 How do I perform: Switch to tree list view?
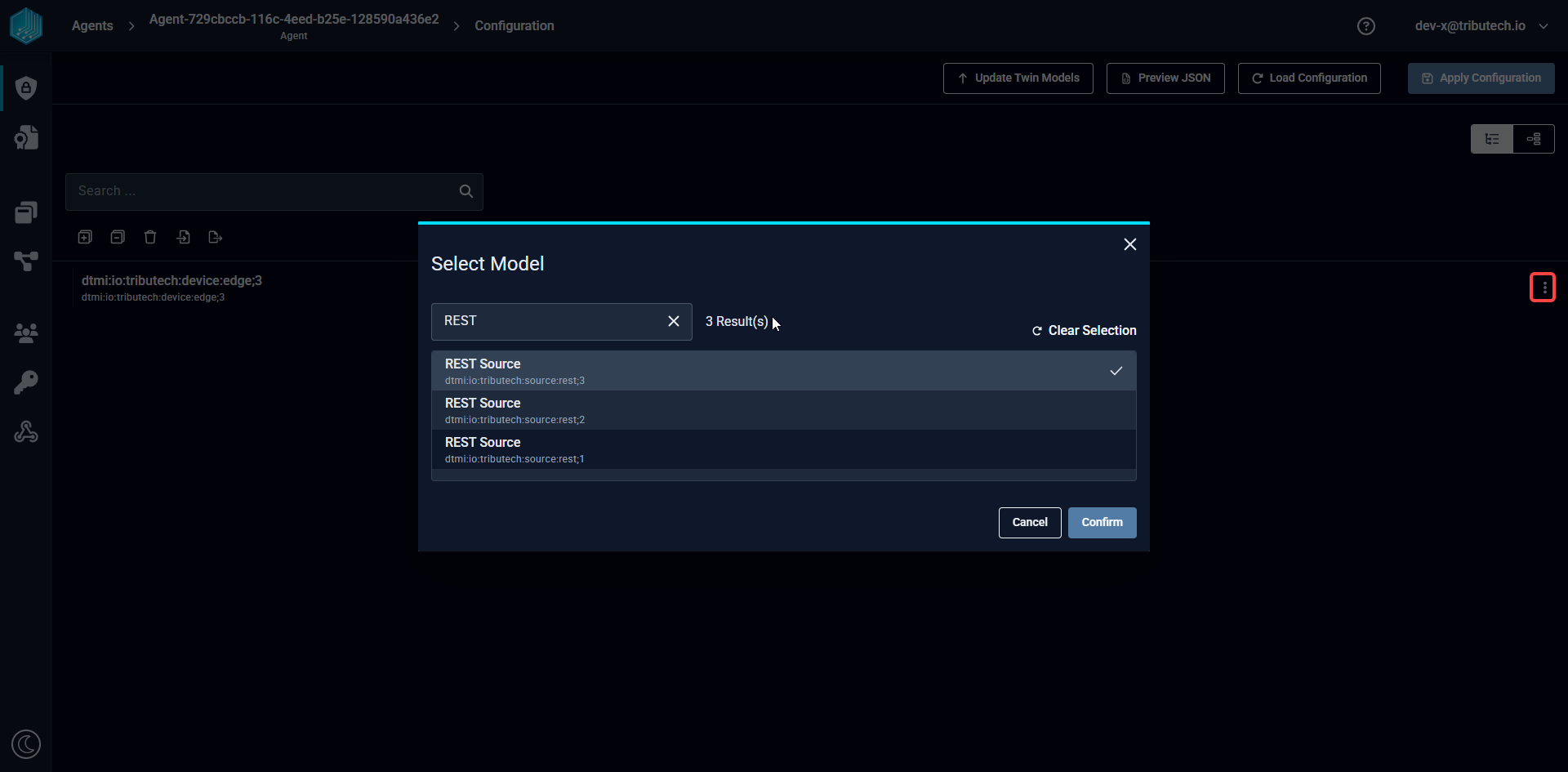pos(1492,139)
